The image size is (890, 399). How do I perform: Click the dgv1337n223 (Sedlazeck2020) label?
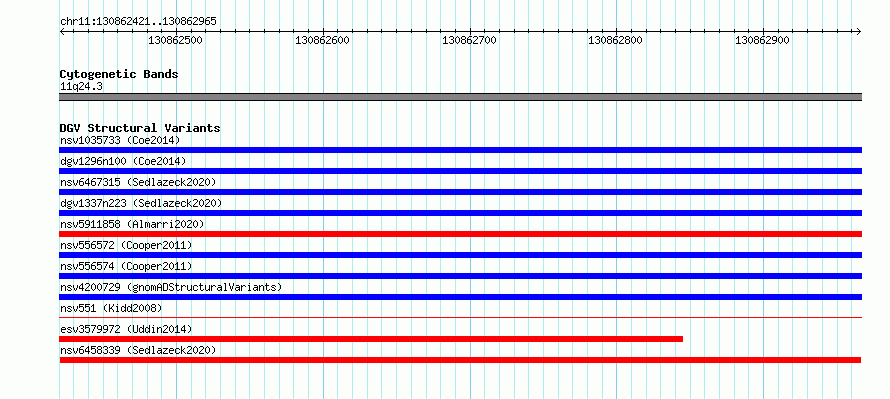(141, 203)
